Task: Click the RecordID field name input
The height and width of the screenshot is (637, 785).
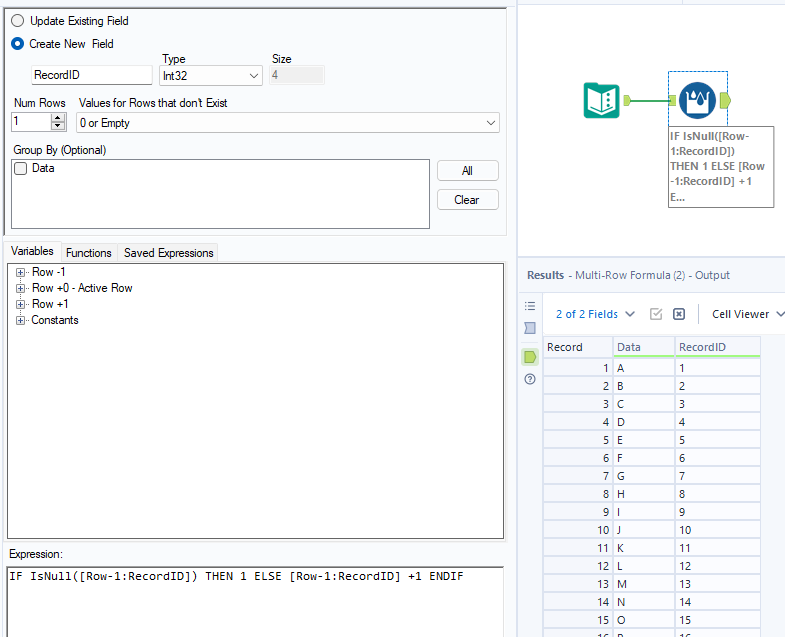Action: click(91, 75)
